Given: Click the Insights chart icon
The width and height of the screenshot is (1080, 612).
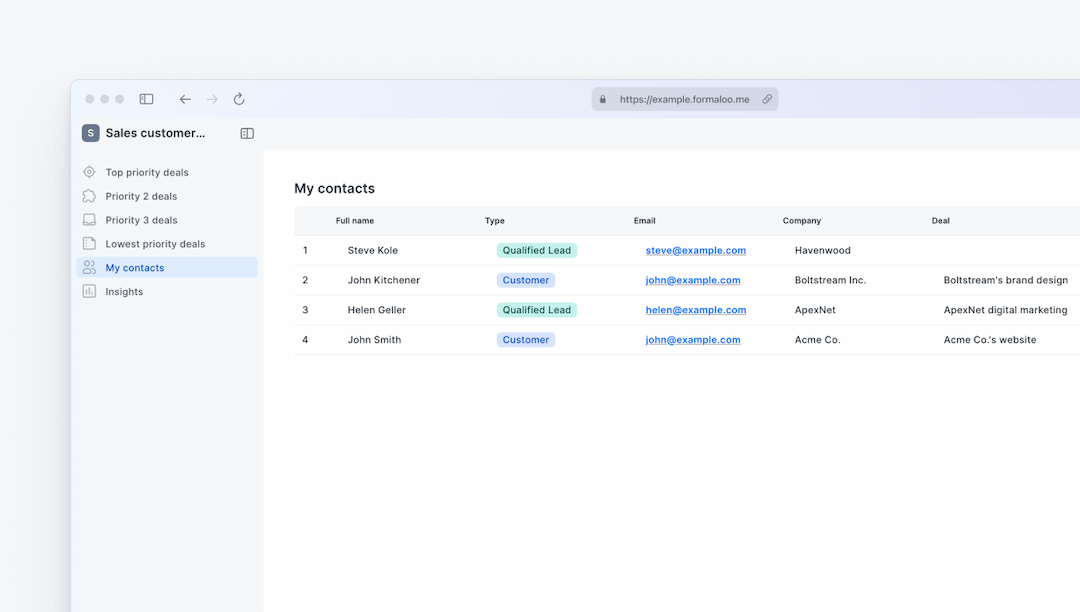Looking at the screenshot, I should coord(89,291).
